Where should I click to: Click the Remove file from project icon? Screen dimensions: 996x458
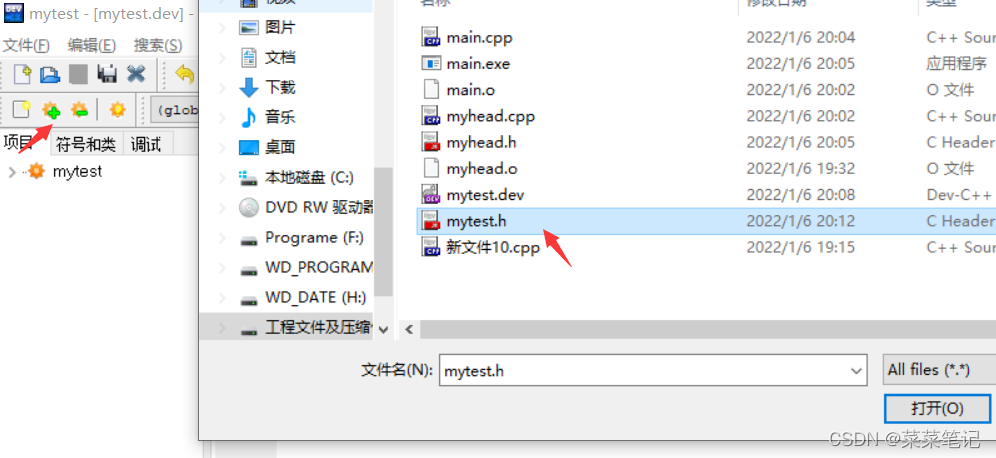(79, 110)
